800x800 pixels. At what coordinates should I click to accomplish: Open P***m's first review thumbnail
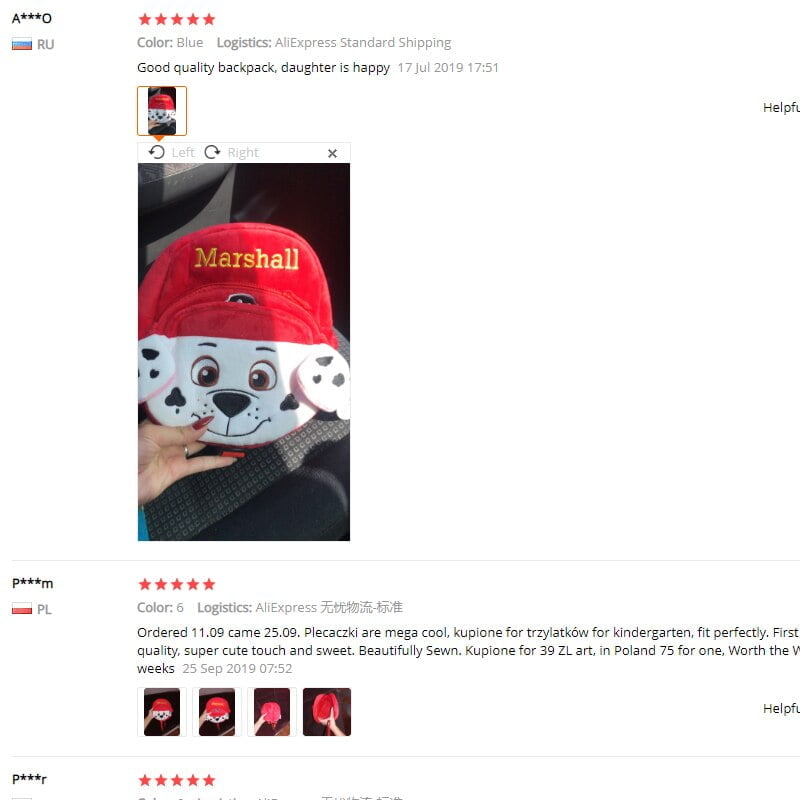[162, 712]
